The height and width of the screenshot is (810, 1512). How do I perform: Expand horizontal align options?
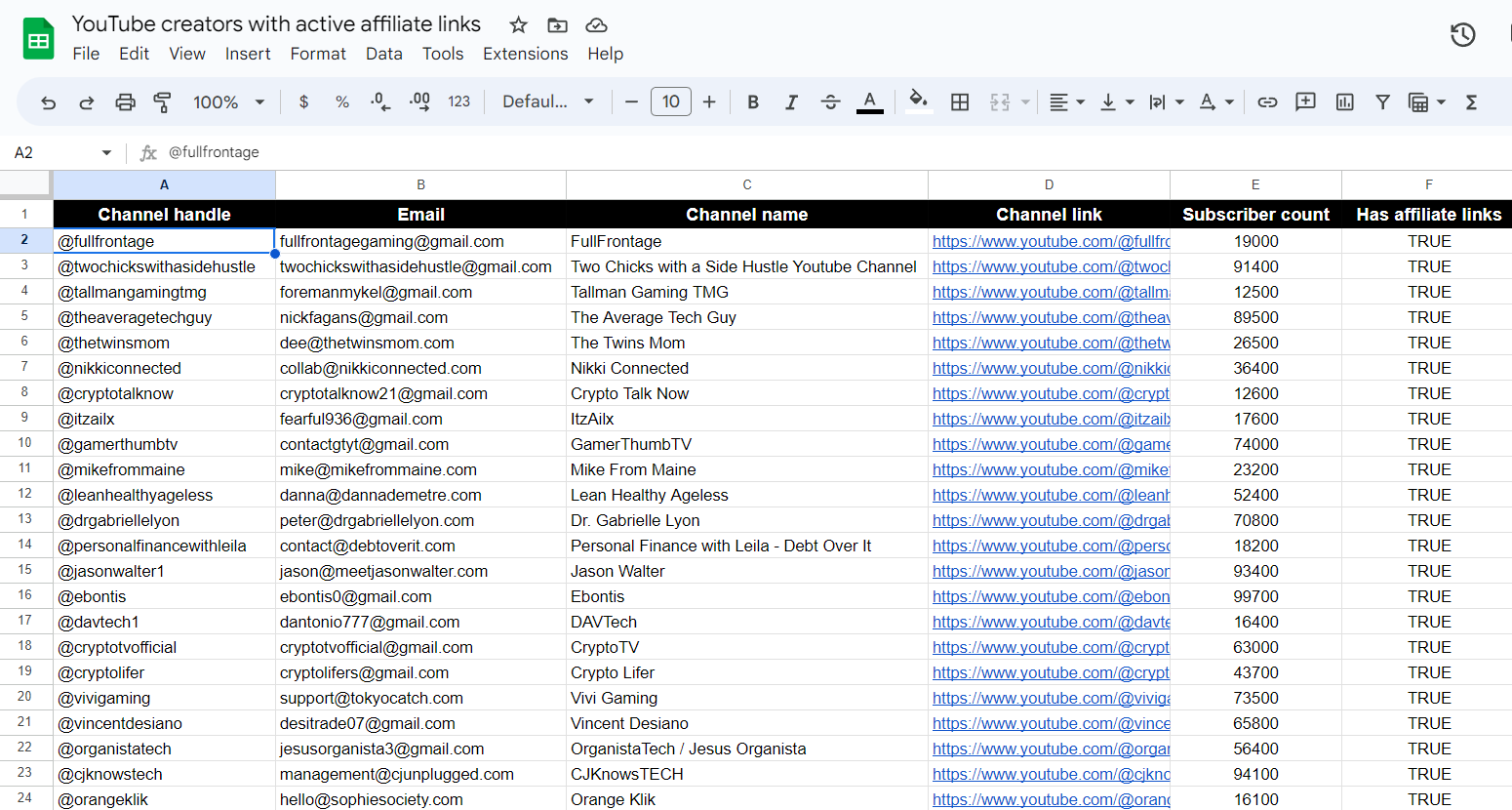[1081, 101]
